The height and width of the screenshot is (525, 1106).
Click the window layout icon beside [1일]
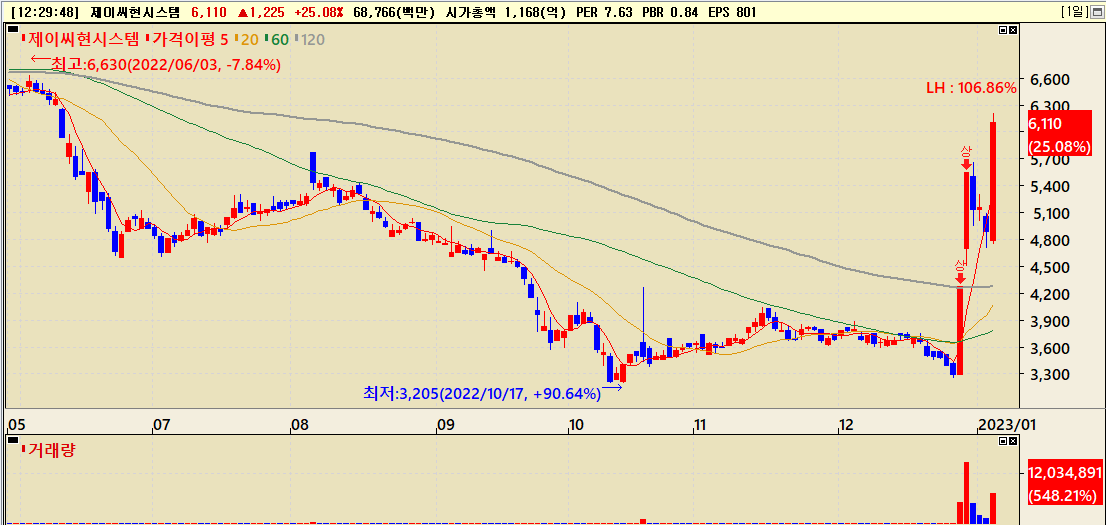click(1096, 12)
